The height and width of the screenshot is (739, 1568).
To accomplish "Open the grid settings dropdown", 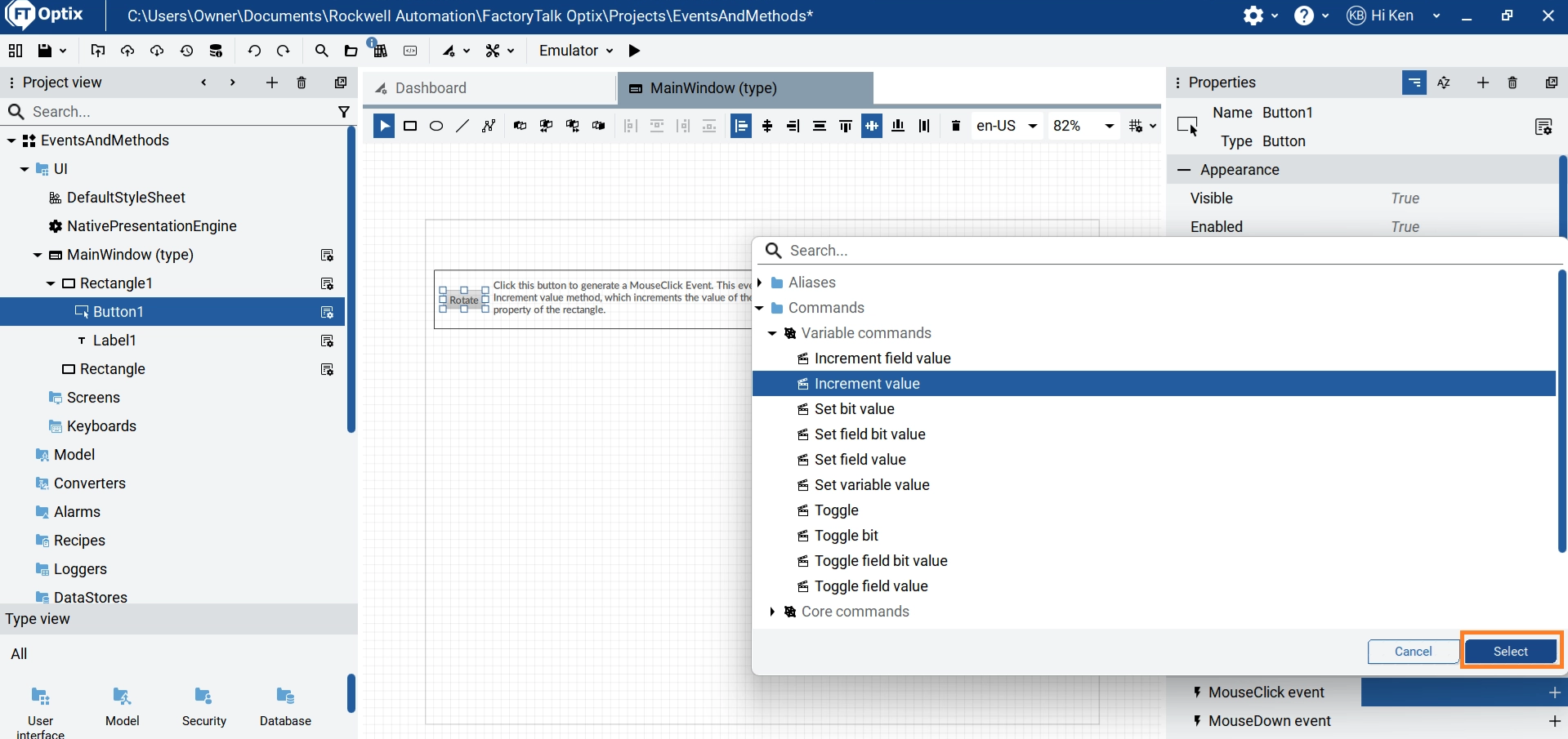I will click(x=1142, y=126).
